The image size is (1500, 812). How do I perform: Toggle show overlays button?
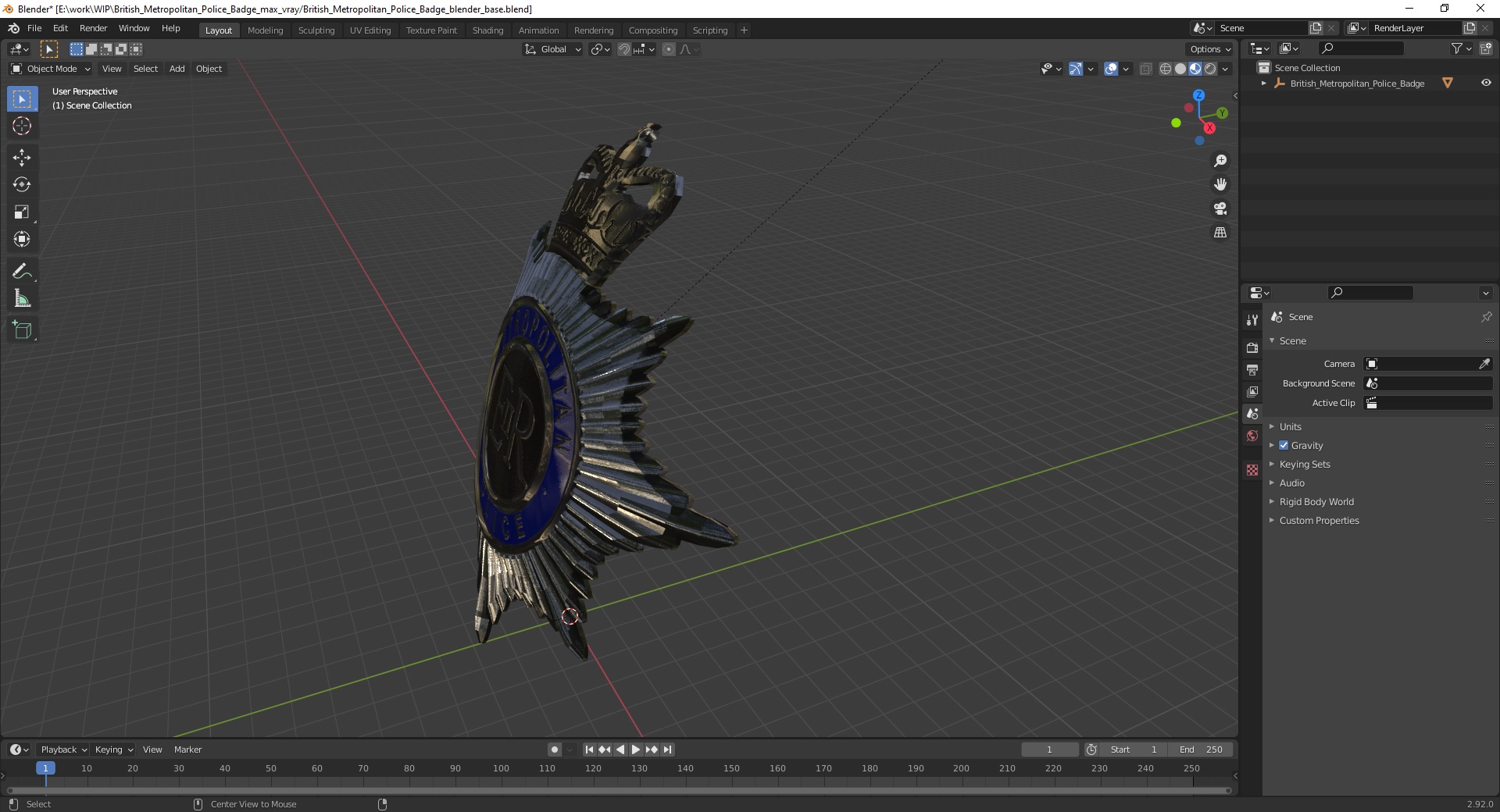1111,69
